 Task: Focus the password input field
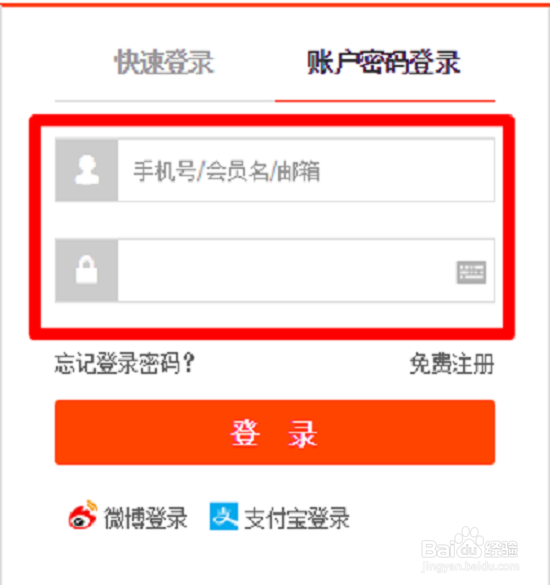tap(287, 270)
